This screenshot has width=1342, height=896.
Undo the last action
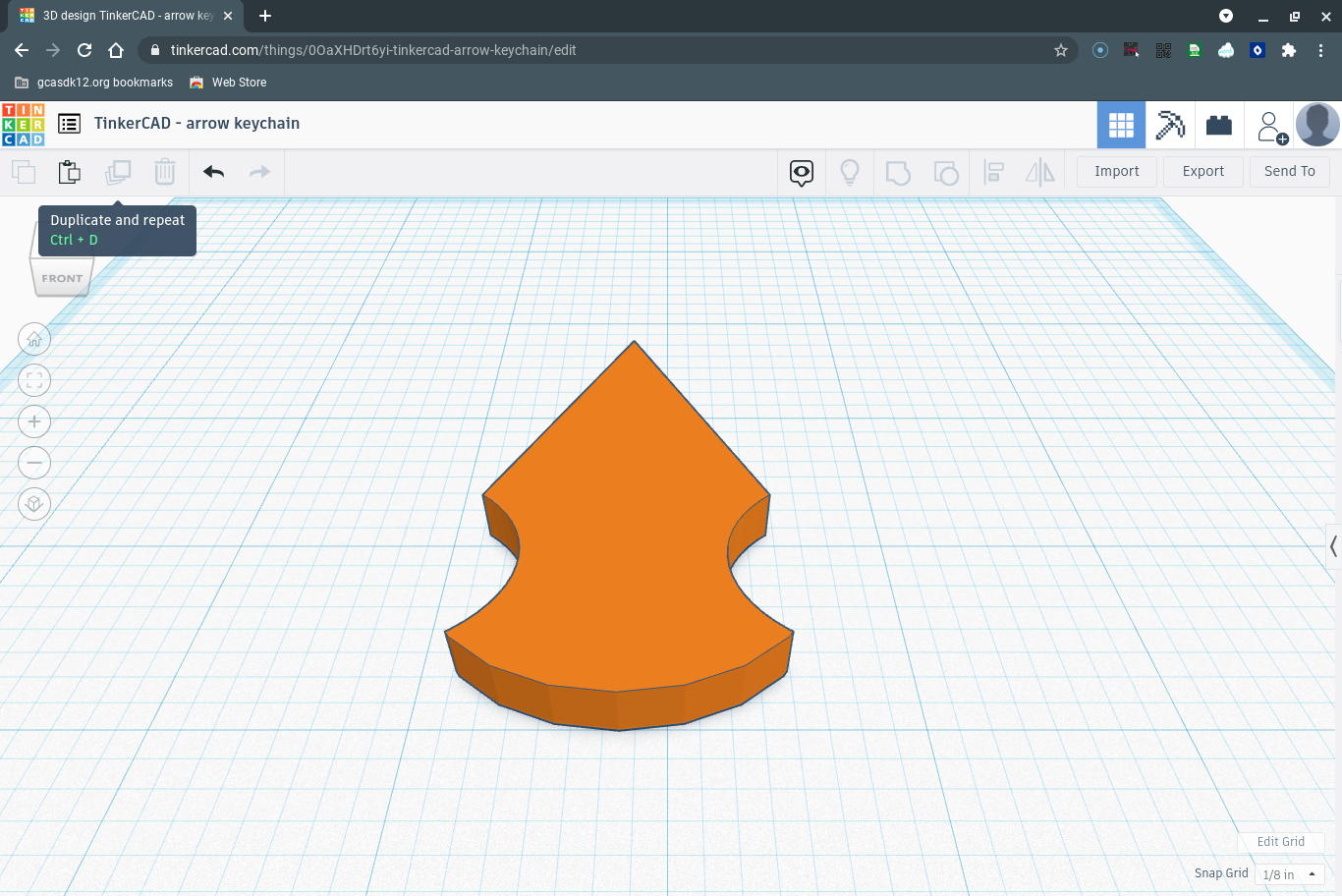pyautogui.click(x=214, y=172)
